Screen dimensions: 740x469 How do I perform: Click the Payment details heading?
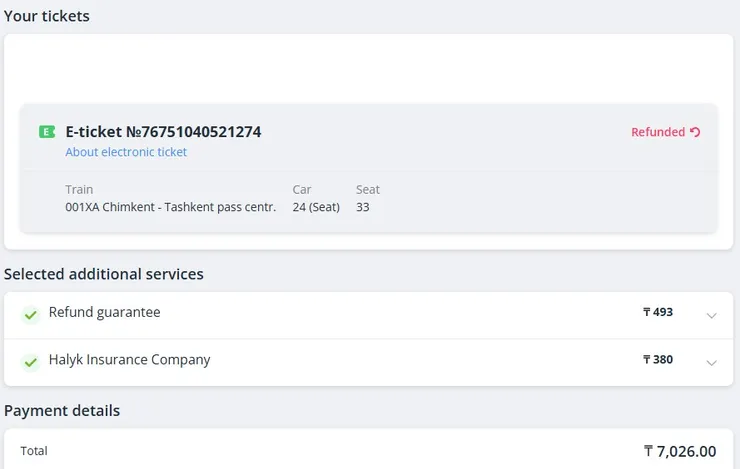[62, 411]
